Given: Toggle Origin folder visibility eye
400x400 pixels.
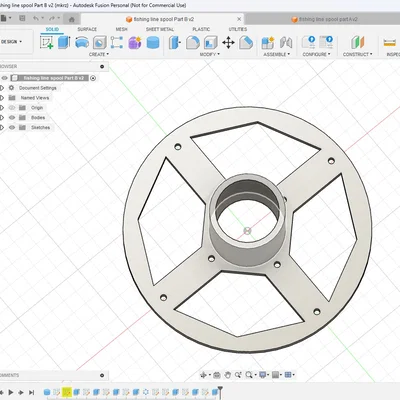Looking at the screenshot, I should [x=12, y=108].
